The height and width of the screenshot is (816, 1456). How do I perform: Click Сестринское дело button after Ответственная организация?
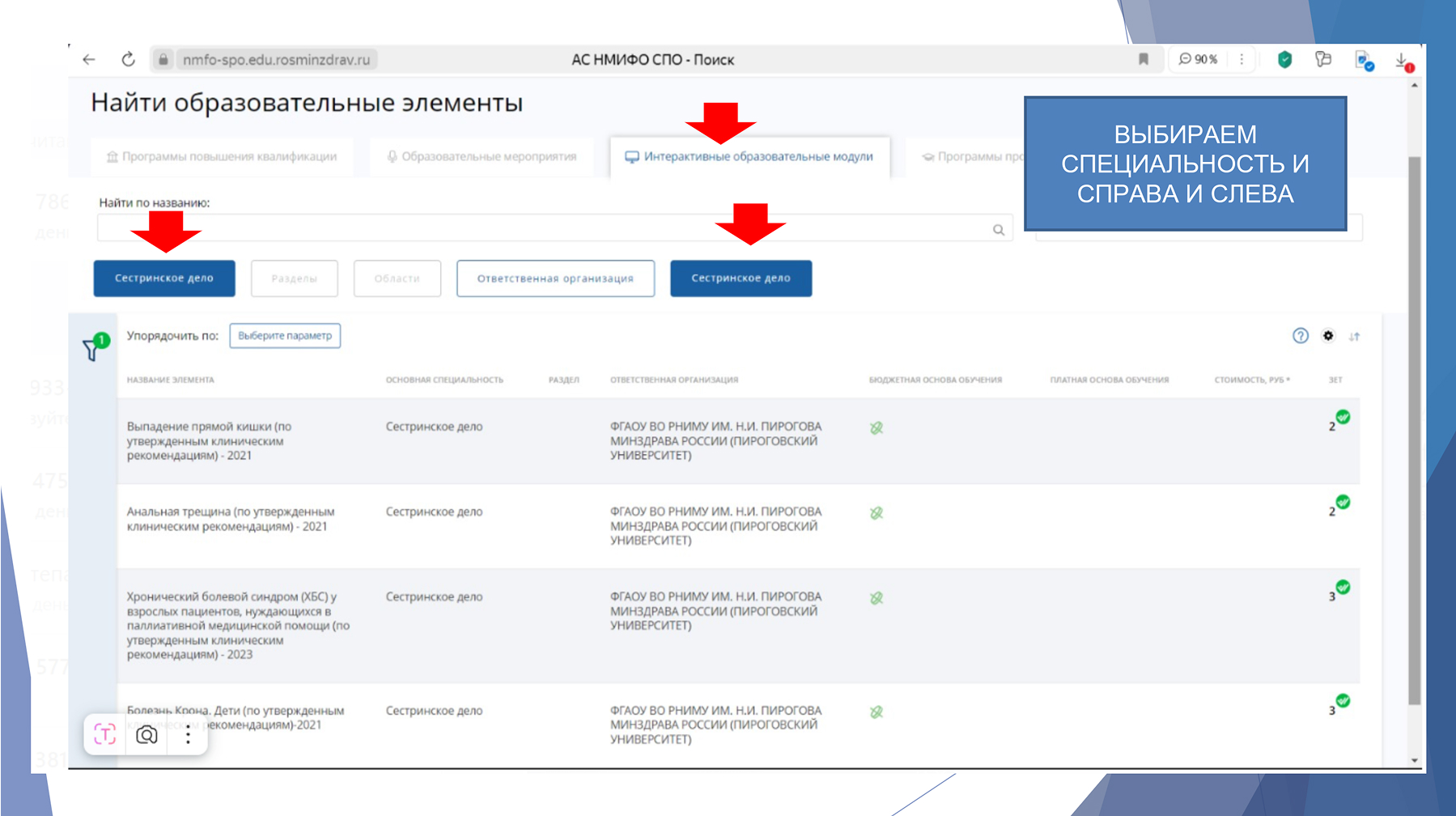[741, 278]
